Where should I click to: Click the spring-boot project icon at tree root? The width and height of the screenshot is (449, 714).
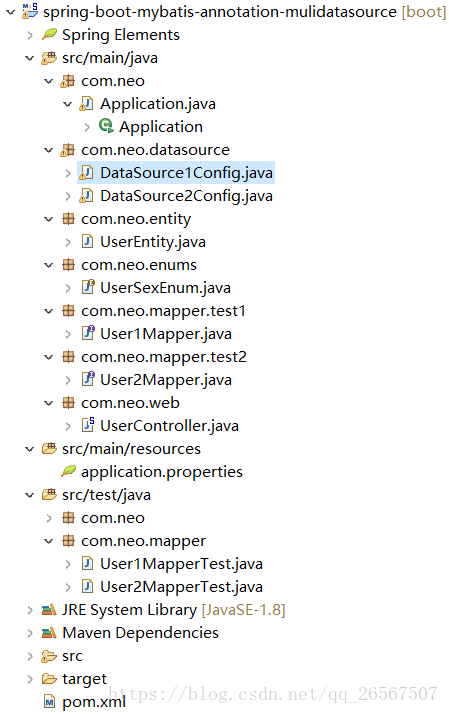coord(30,10)
